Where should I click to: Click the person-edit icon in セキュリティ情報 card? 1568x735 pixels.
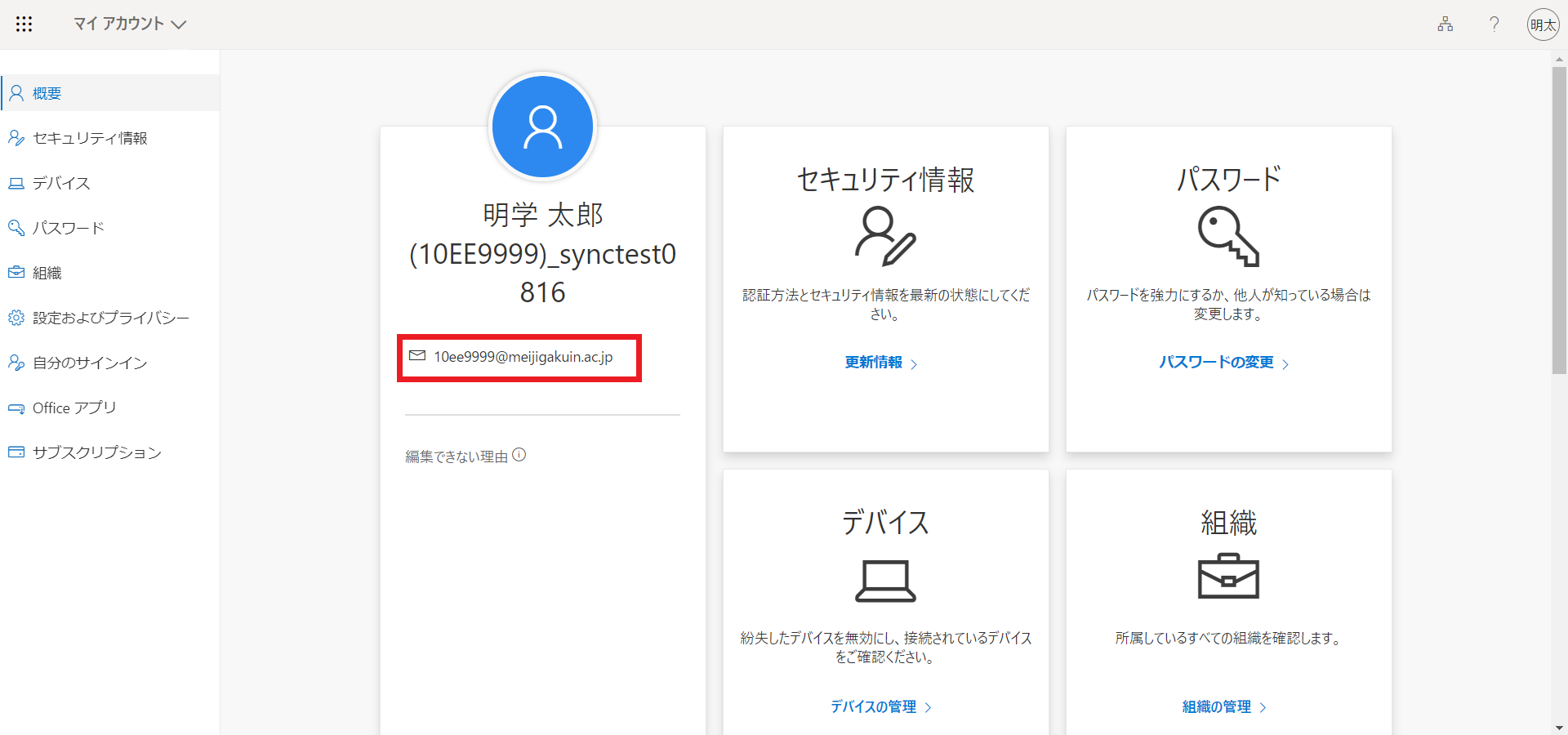(885, 236)
